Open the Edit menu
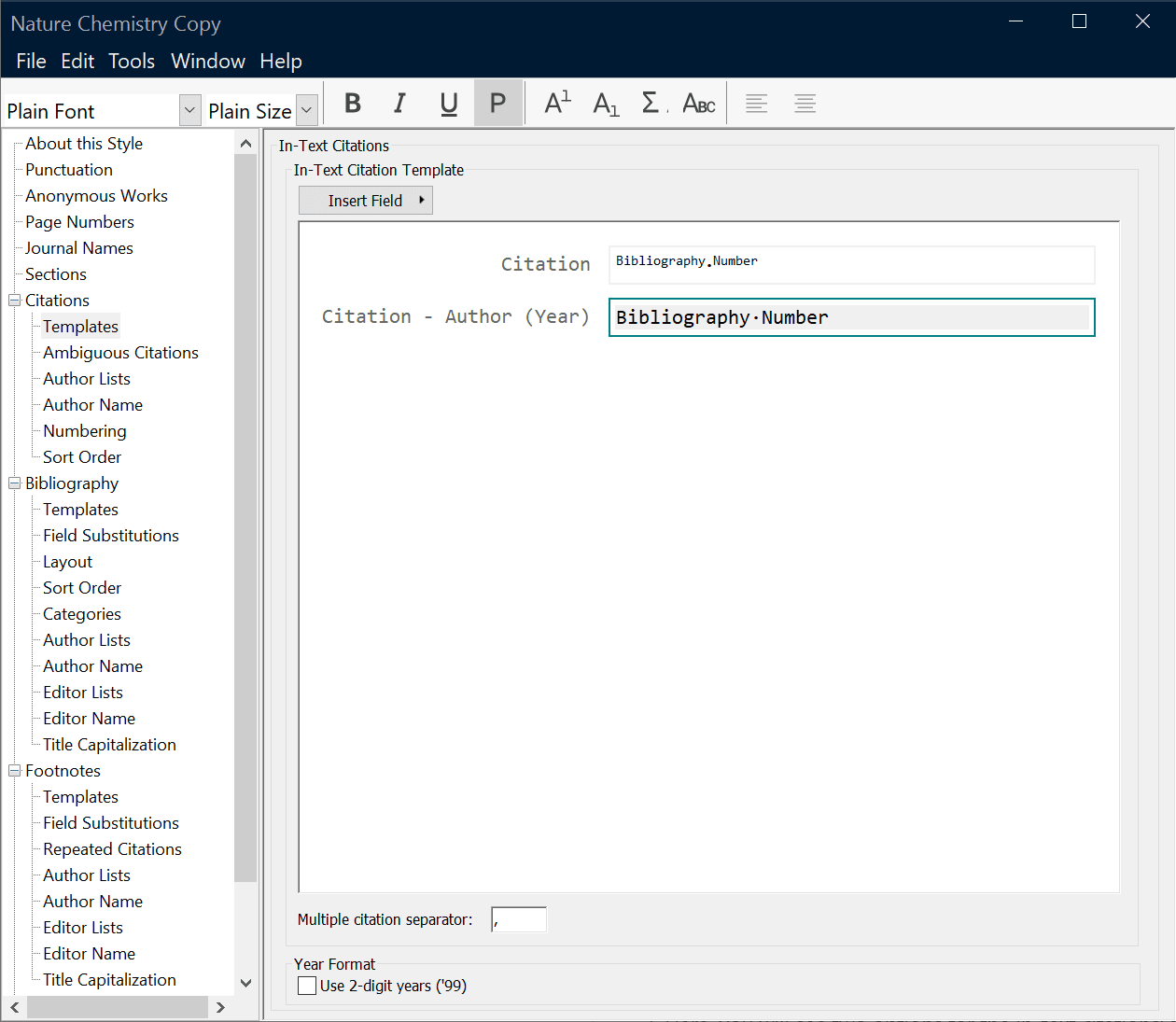This screenshot has height=1022, width=1176. pyautogui.click(x=77, y=62)
